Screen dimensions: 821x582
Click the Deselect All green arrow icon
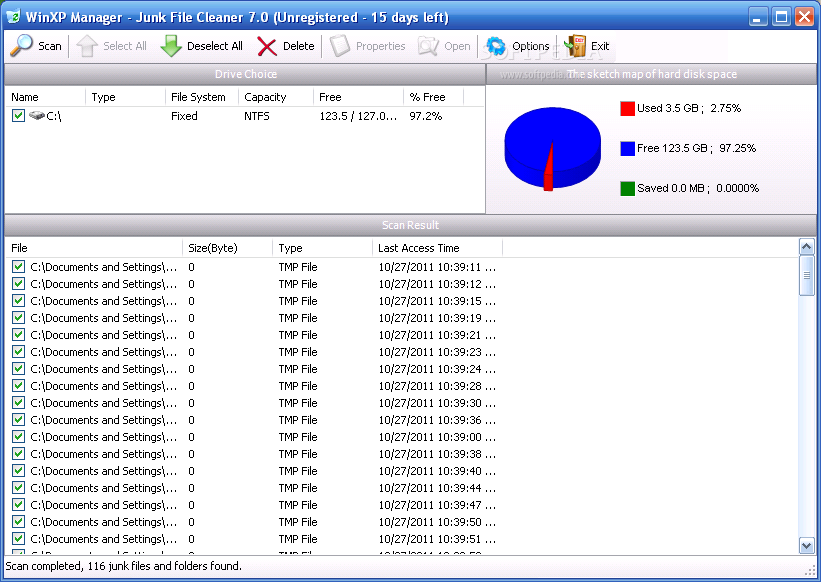pyautogui.click(x=171, y=46)
